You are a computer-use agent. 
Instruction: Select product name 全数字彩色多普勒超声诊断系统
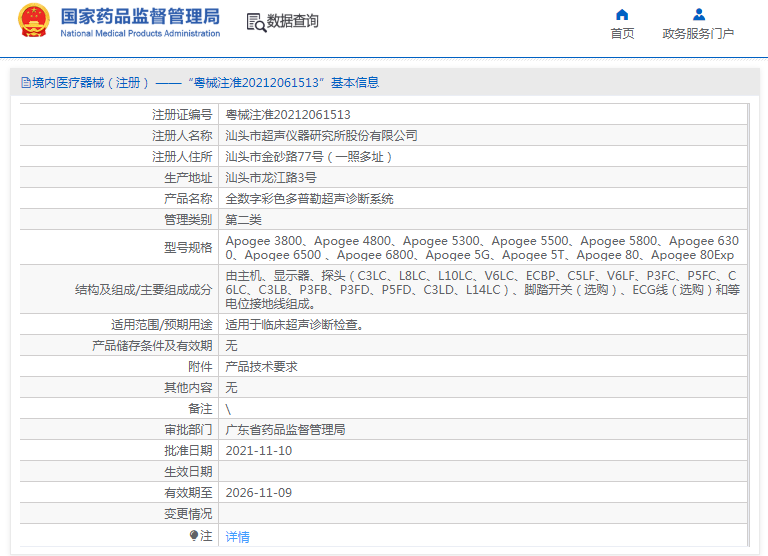point(310,199)
